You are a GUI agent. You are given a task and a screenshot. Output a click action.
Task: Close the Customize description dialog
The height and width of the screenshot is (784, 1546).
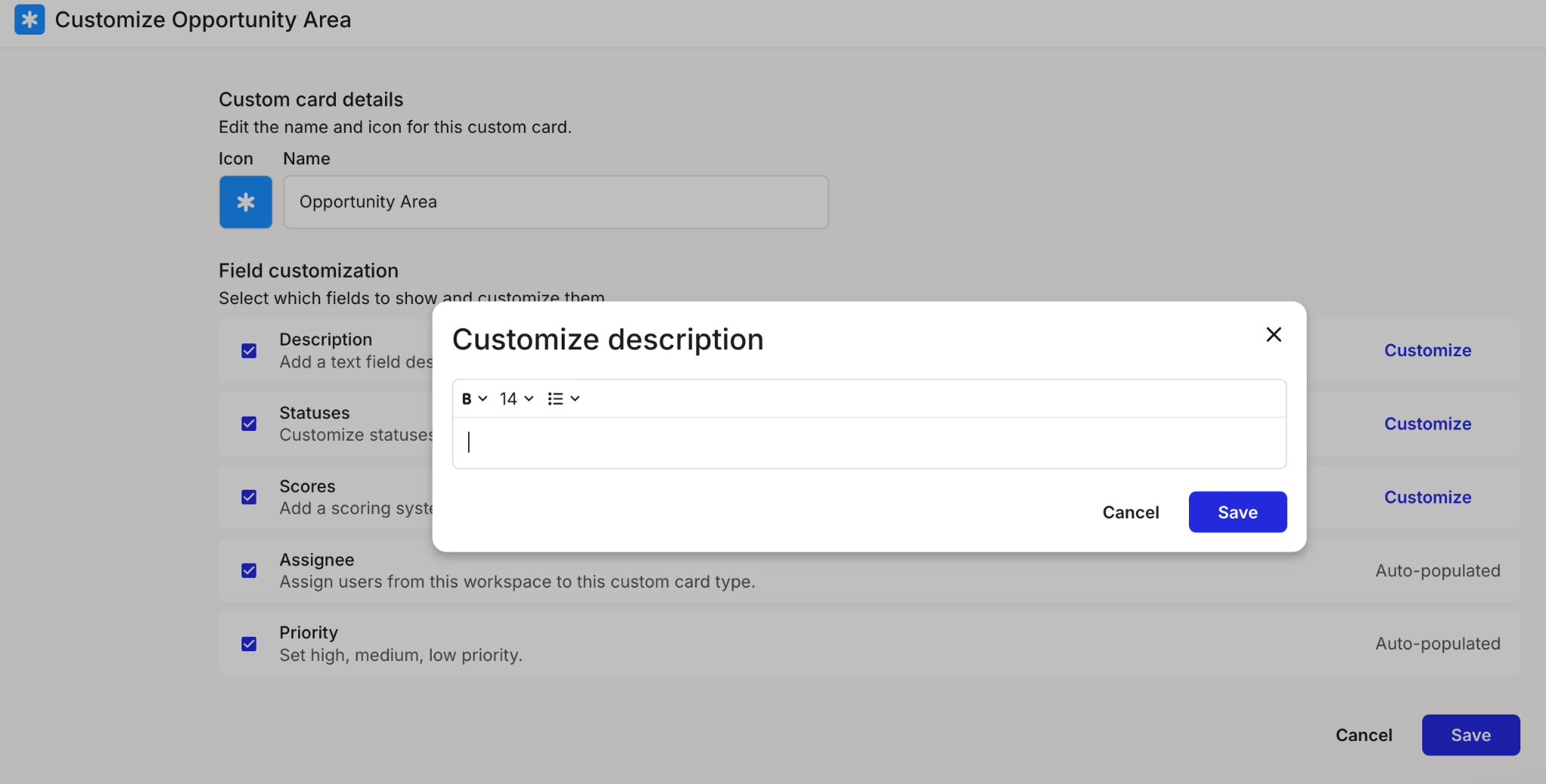[x=1273, y=334]
